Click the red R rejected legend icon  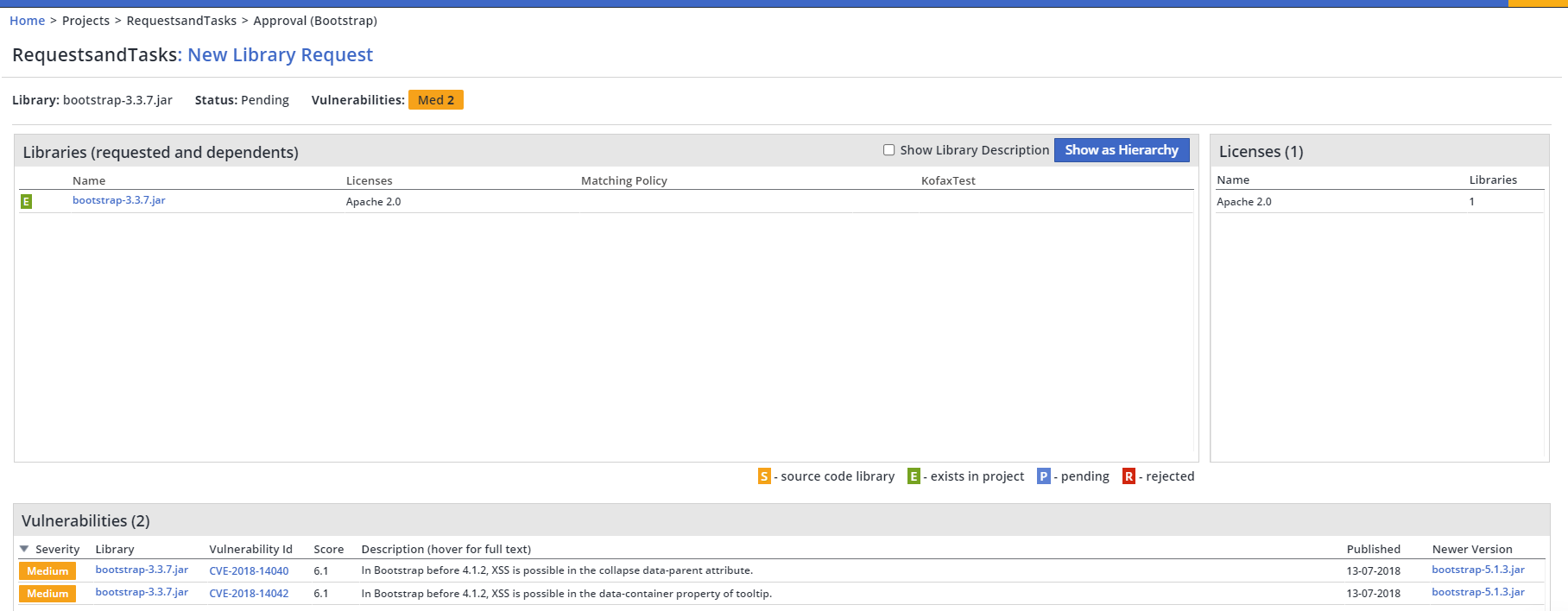tap(1129, 476)
